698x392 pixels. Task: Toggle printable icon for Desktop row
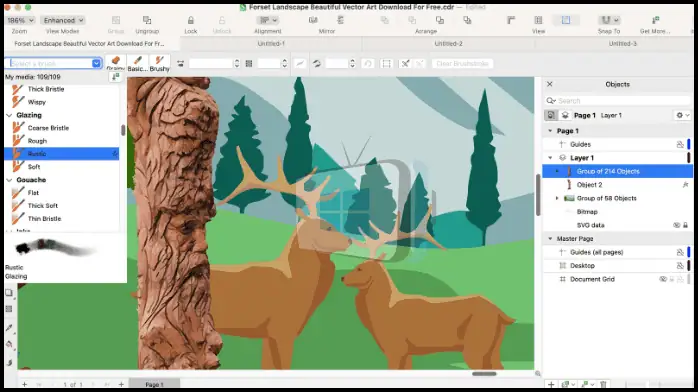(680, 266)
